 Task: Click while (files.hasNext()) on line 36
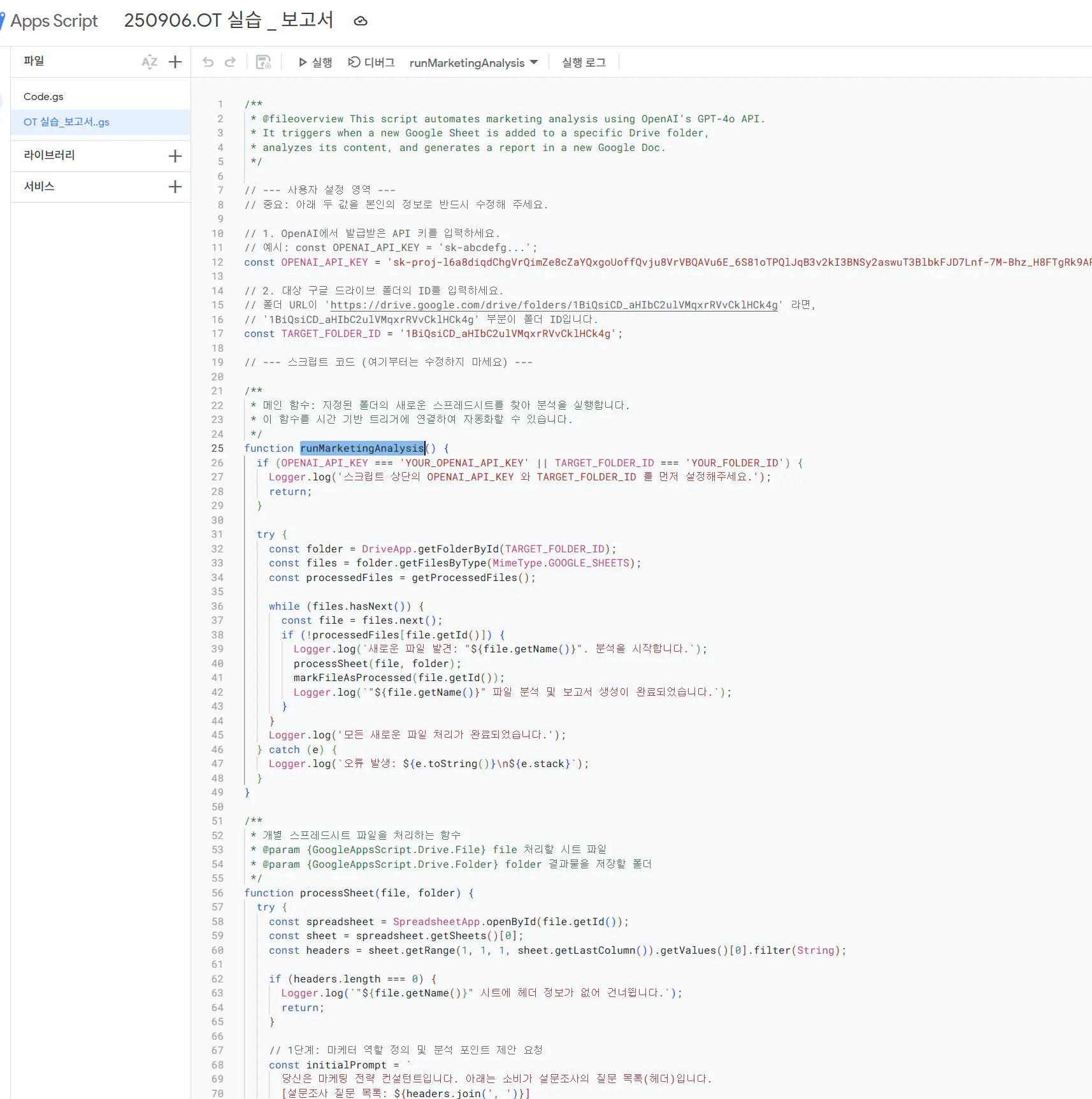click(340, 607)
